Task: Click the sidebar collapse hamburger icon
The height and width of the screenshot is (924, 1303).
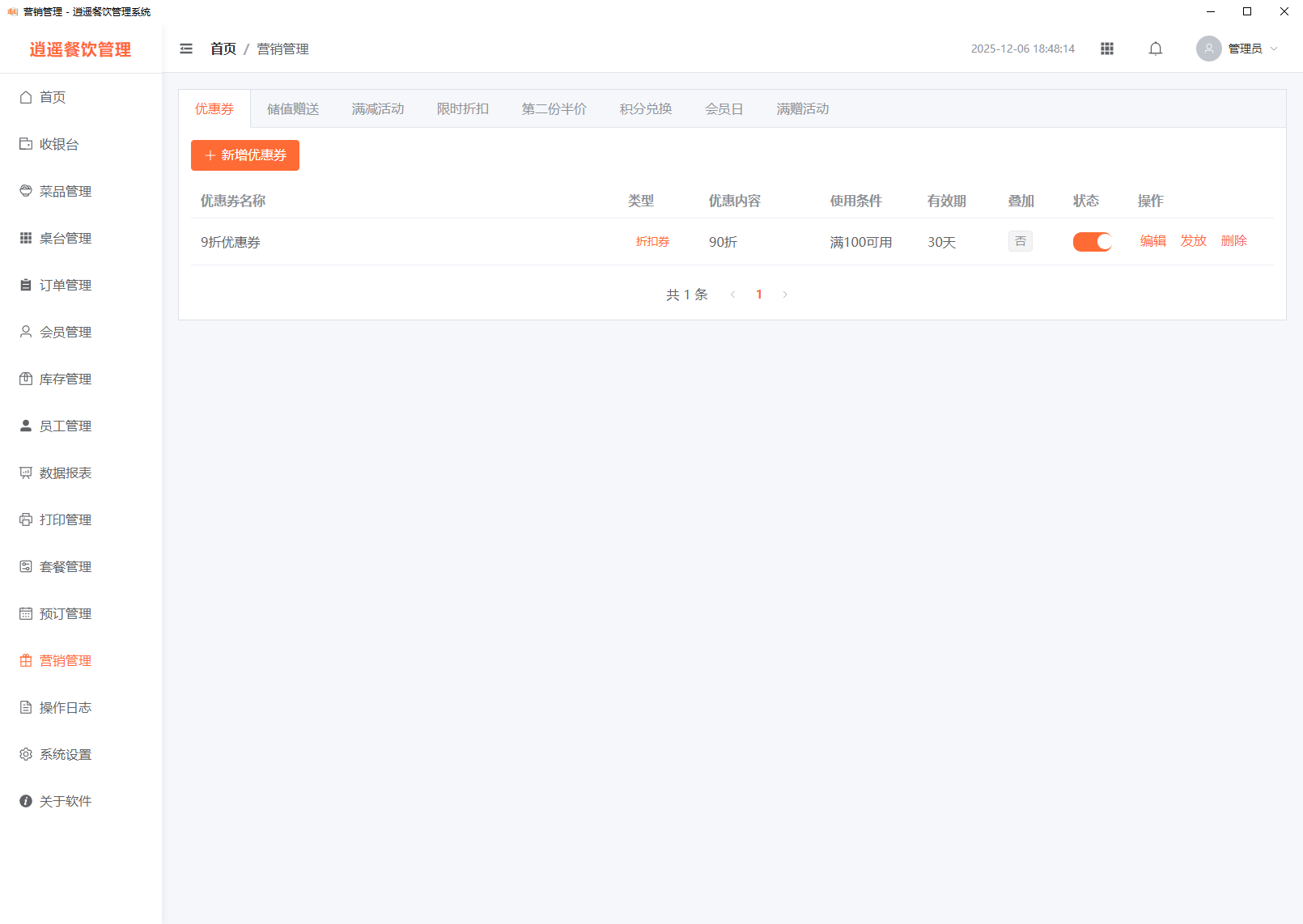Action: tap(186, 49)
